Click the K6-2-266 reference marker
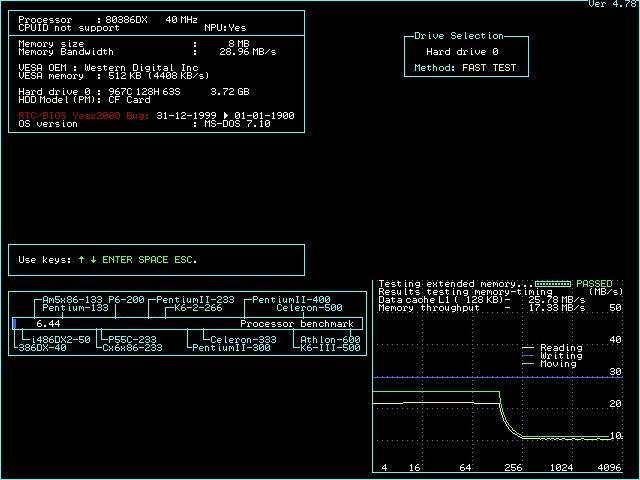Viewport: 640px width, 480px height. click(x=198, y=308)
